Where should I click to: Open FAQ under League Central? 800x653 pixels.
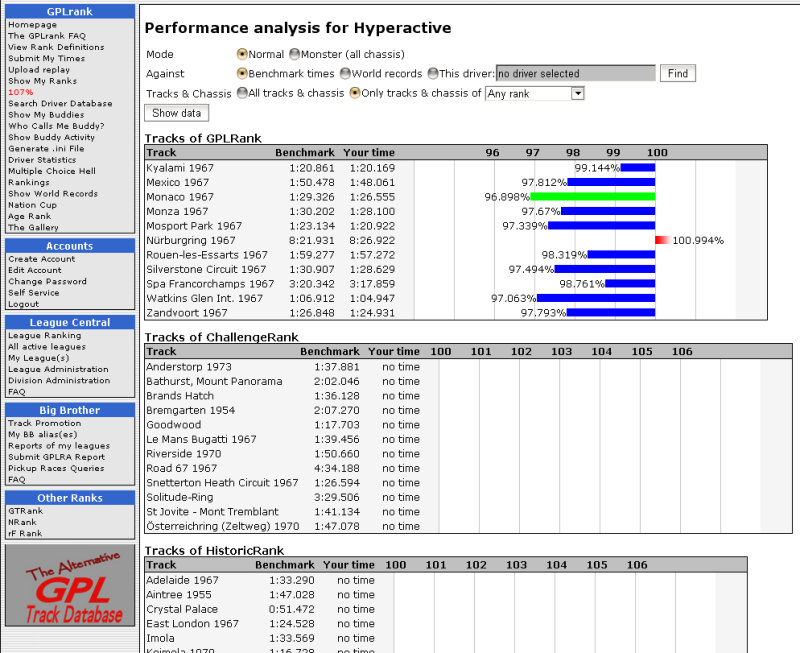pyautogui.click(x=16, y=391)
